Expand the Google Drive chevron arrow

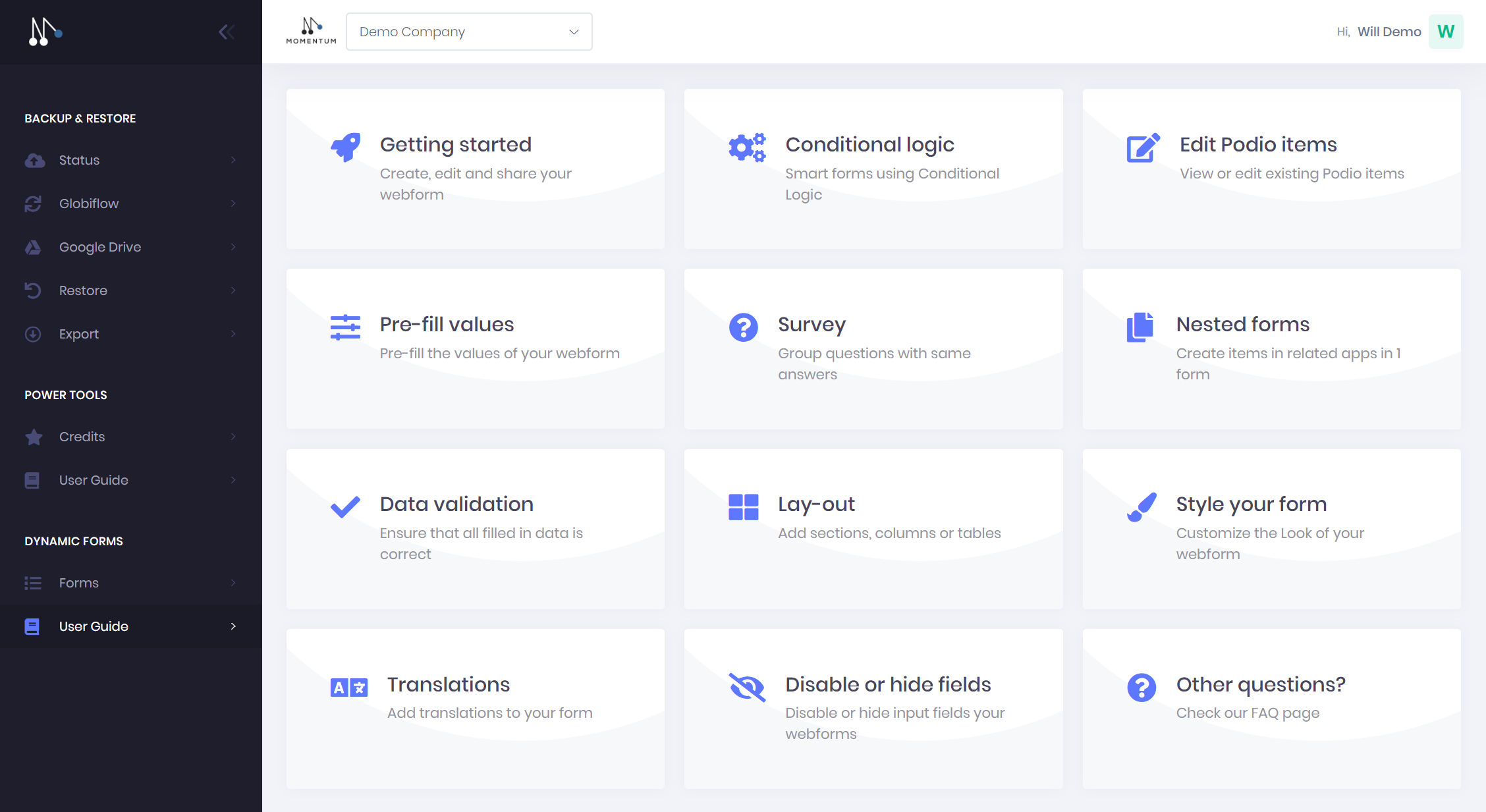(x=233, y=247)
